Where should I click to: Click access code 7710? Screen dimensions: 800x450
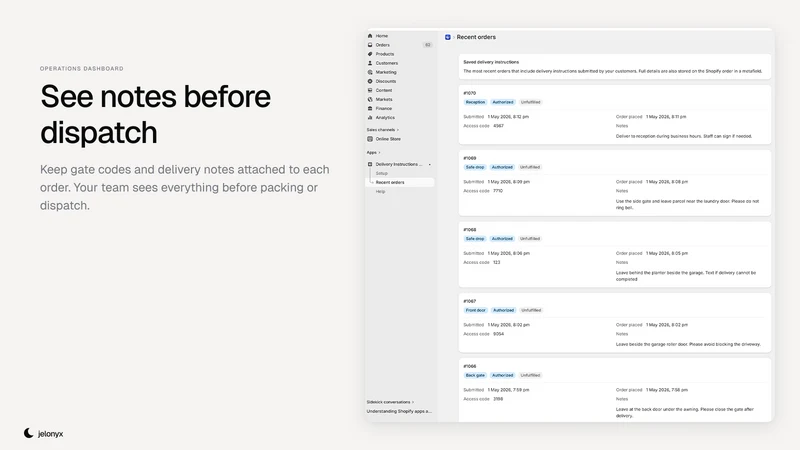(498, 191)
